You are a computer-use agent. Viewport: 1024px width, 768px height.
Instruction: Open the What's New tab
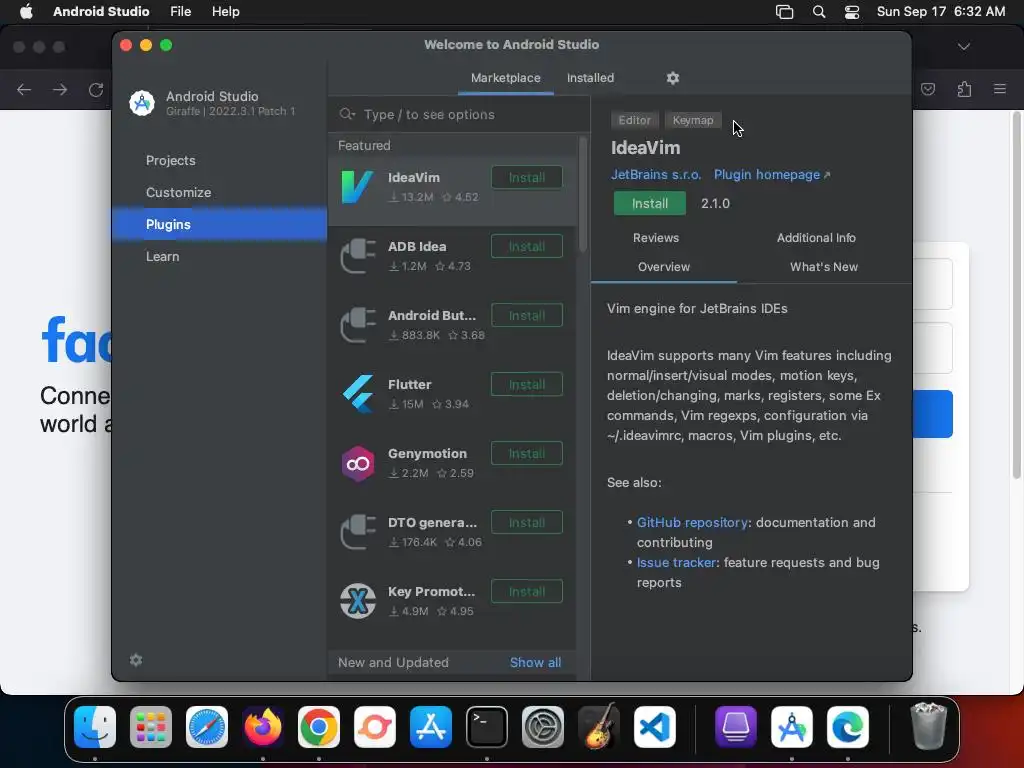coord(824,266)
